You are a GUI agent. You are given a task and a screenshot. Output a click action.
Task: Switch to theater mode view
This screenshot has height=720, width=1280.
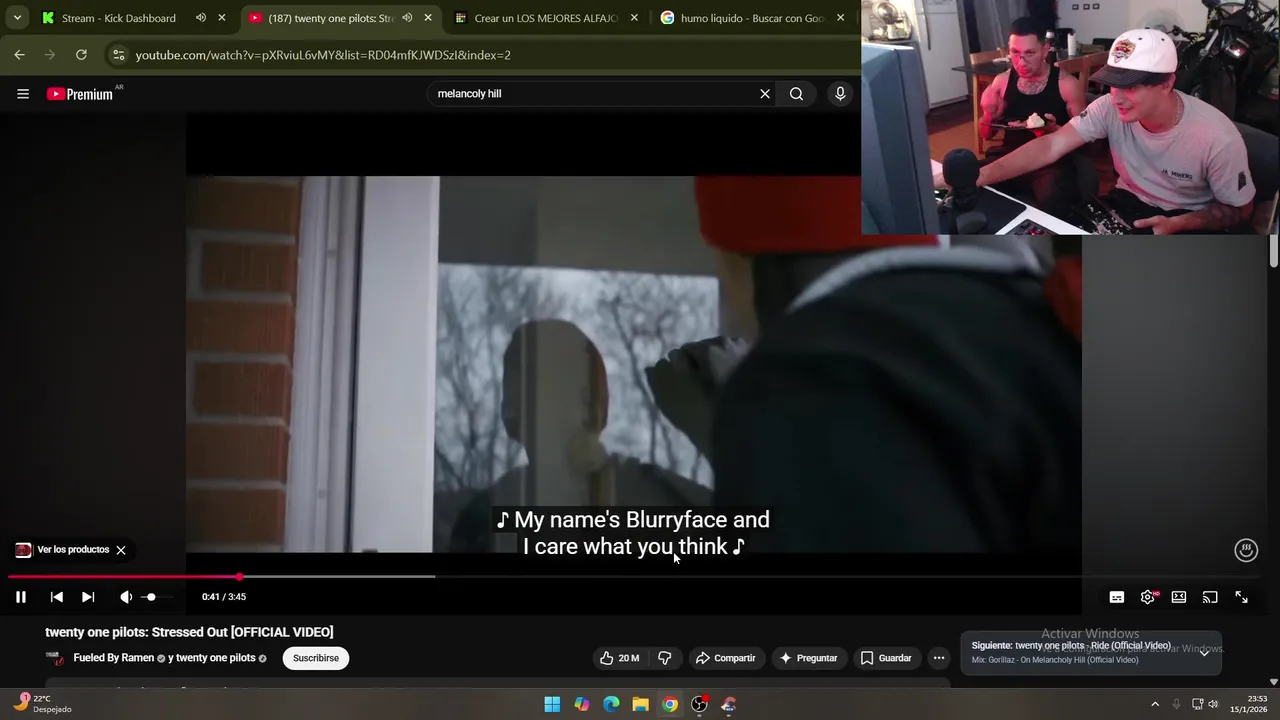1179,597
